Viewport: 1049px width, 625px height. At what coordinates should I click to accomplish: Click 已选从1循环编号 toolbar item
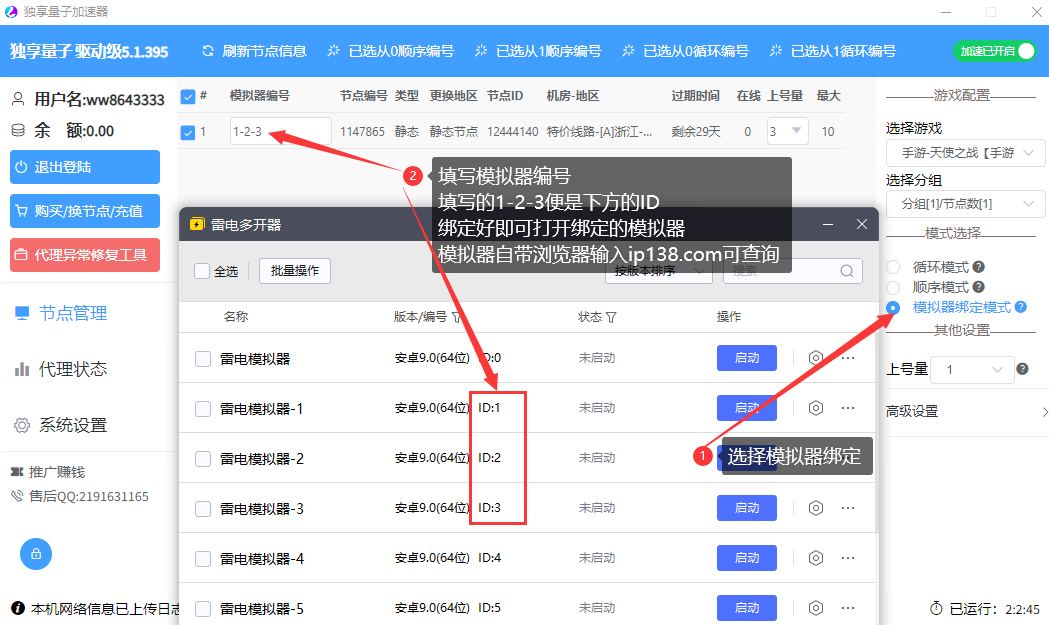[x=833, y=51]
